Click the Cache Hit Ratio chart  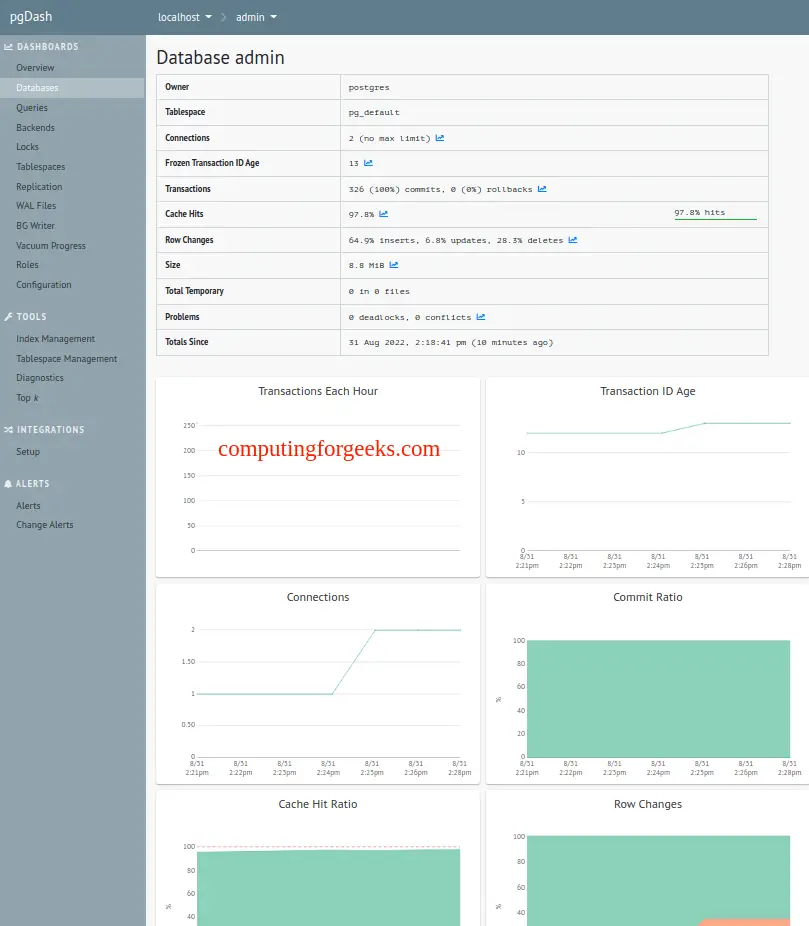click(318, 859)
